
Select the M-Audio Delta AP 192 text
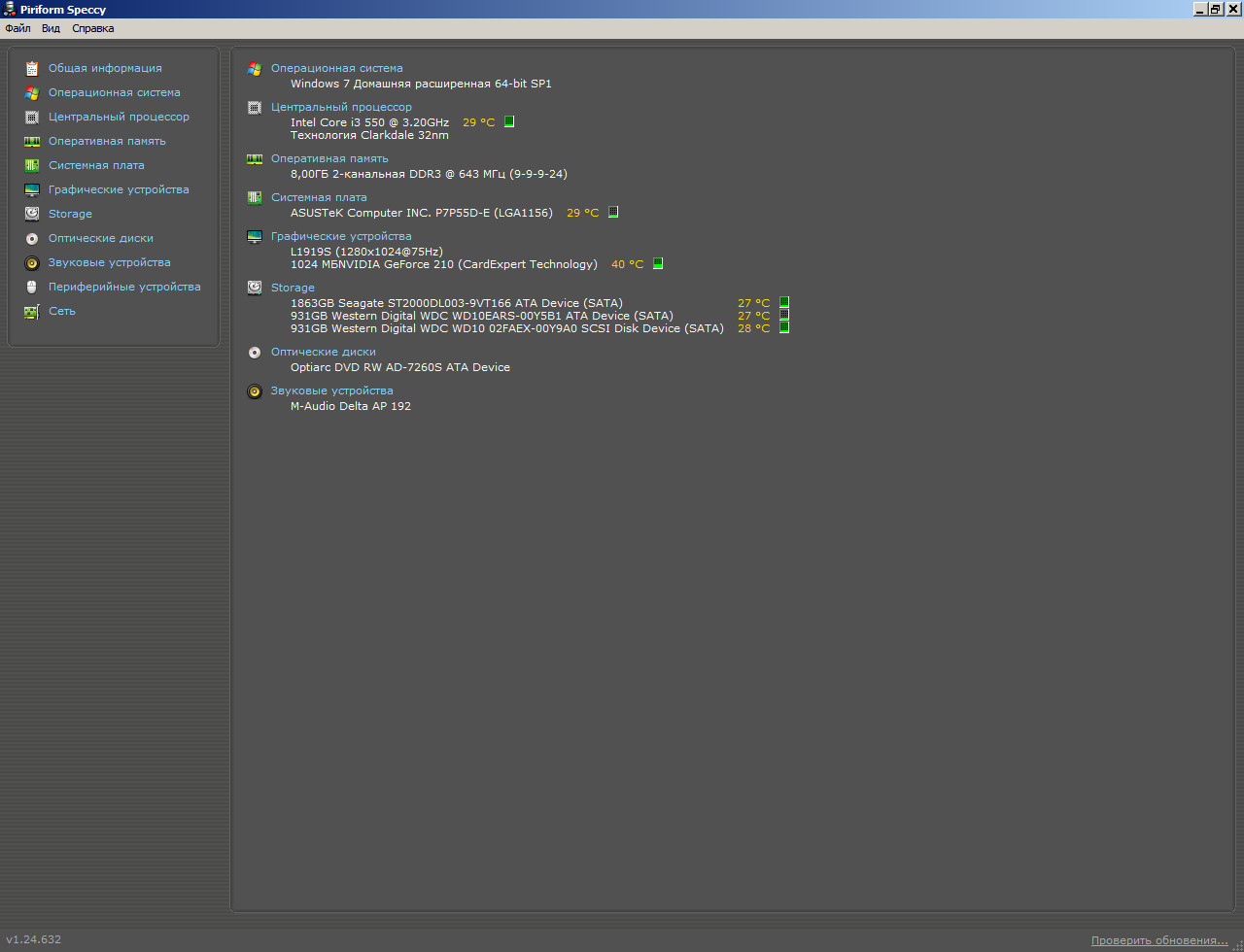tap(351, 406)
